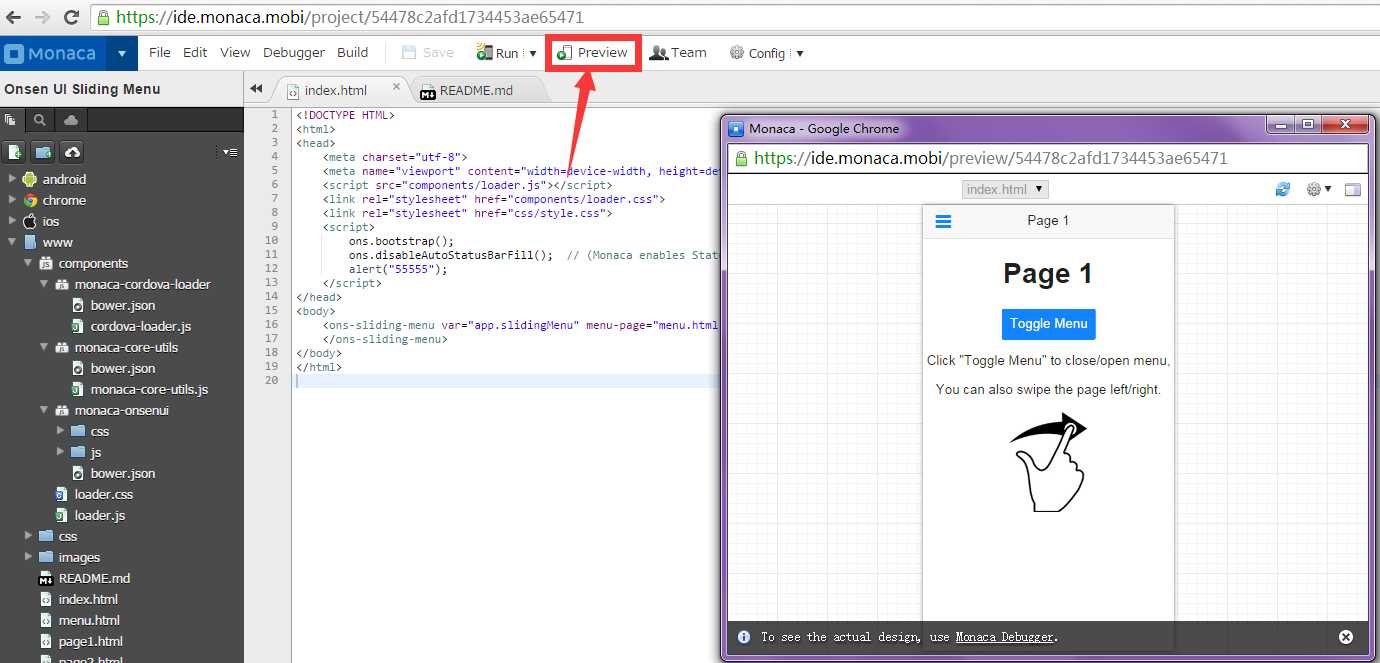Collapse the monaca-cordova-loader folder
This screenshot has width=1380, height=663.
(44, 284)
